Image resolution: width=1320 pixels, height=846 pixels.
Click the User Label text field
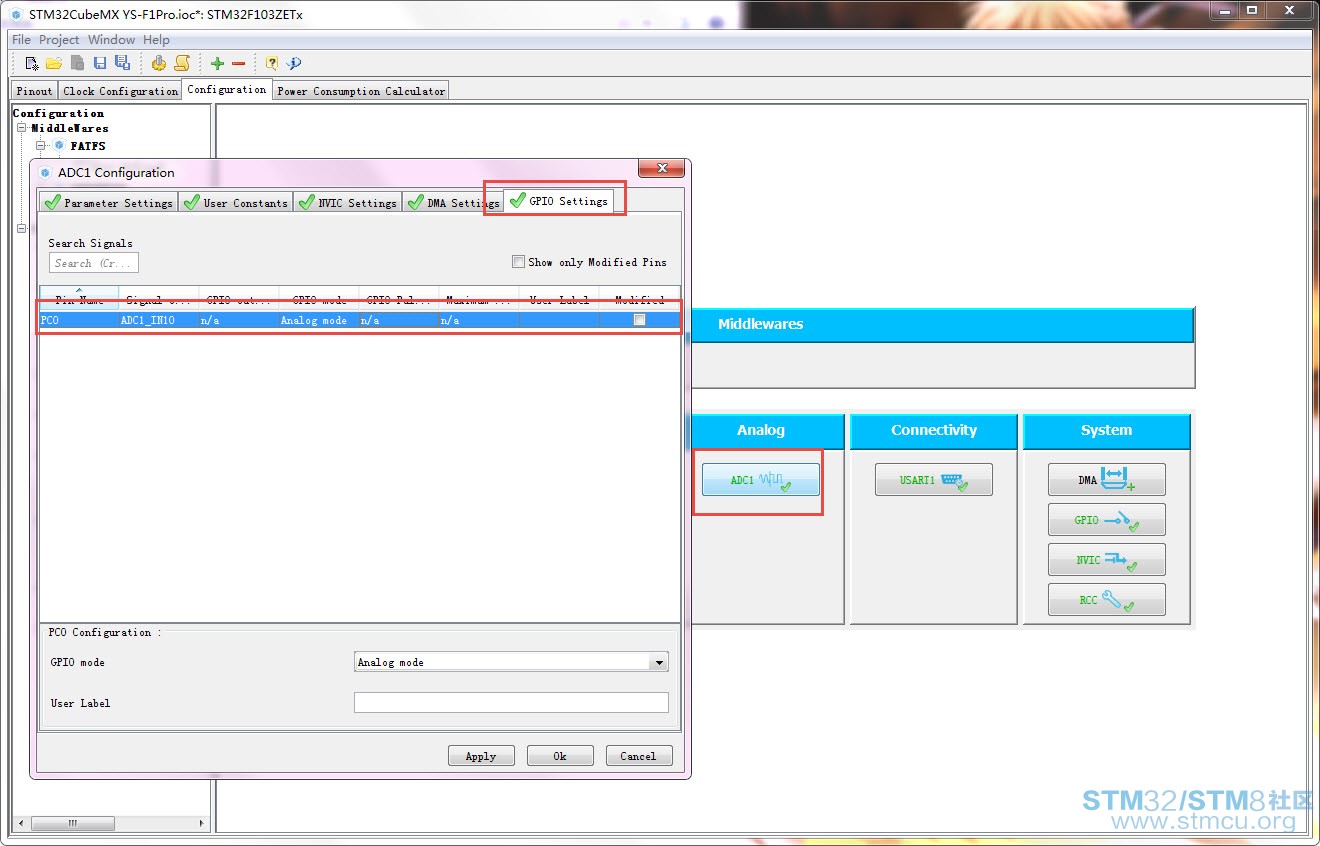pyautogui.click(x=511, y=702)
